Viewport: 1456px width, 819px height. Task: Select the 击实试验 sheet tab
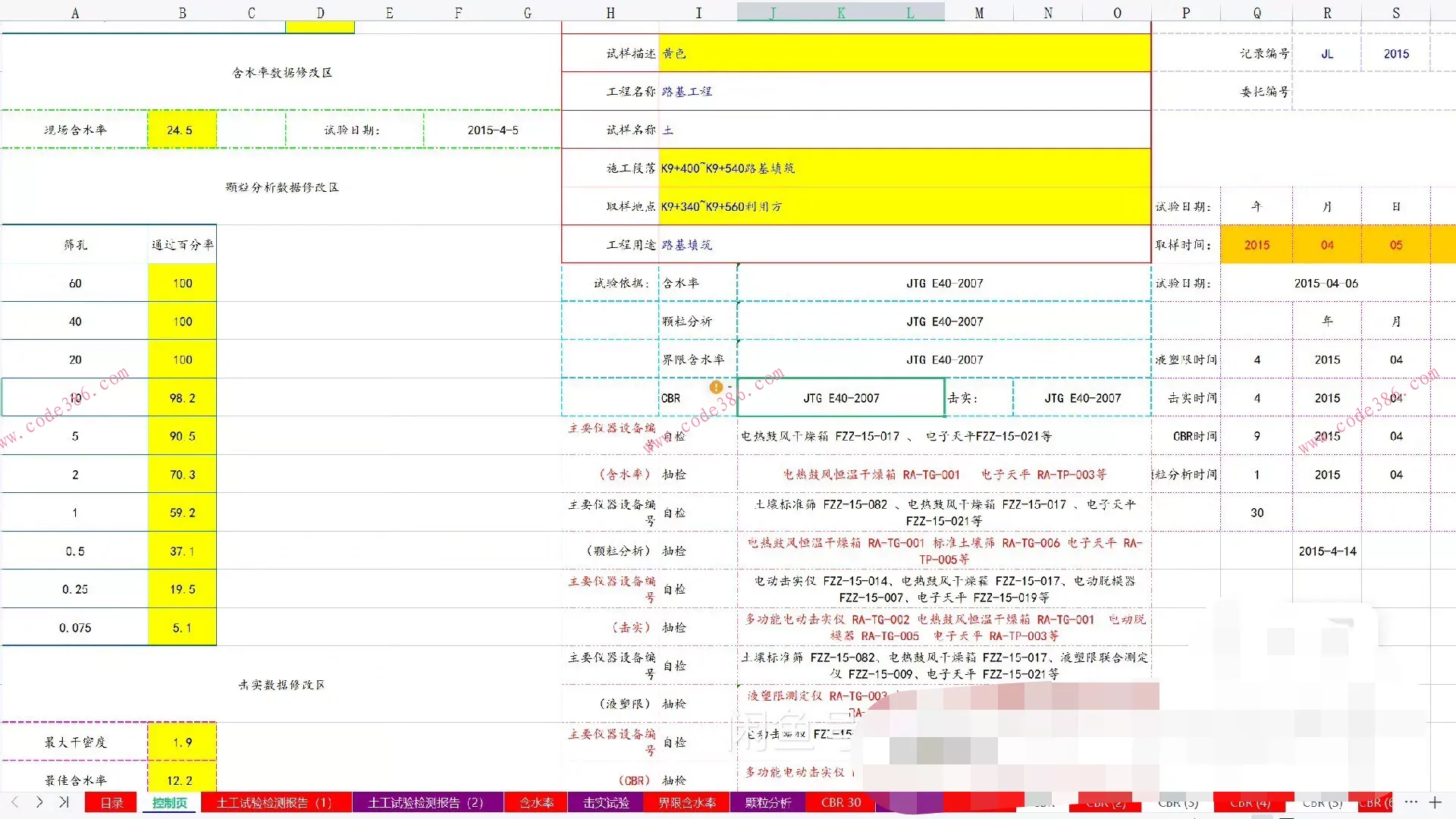click(x=606, y=802)
